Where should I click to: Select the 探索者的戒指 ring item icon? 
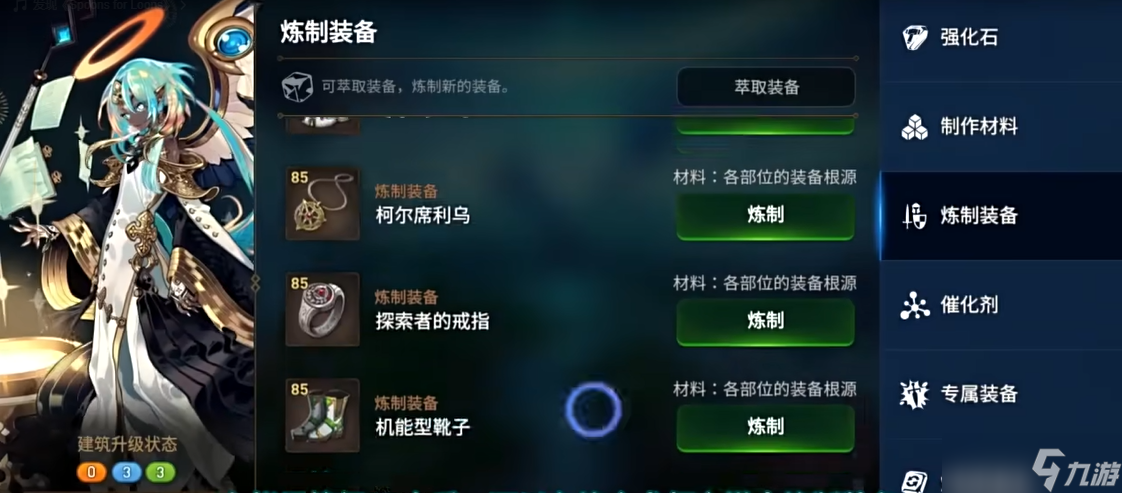click(x=322, y=309)
